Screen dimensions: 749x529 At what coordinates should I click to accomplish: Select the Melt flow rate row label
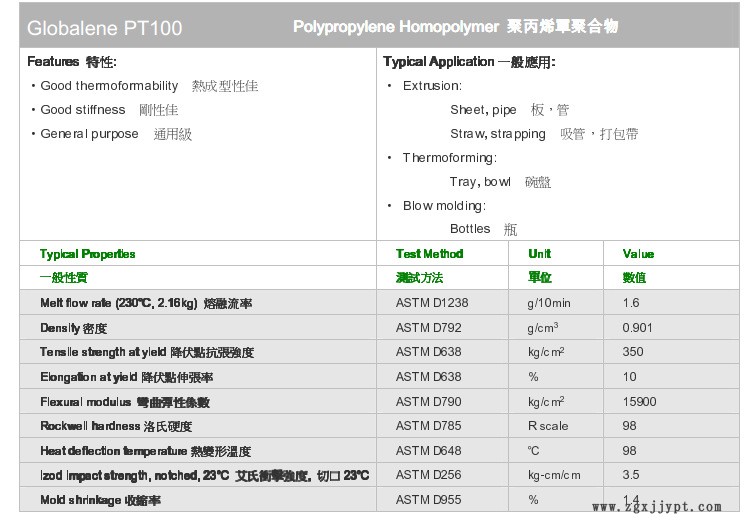(146, 303)
